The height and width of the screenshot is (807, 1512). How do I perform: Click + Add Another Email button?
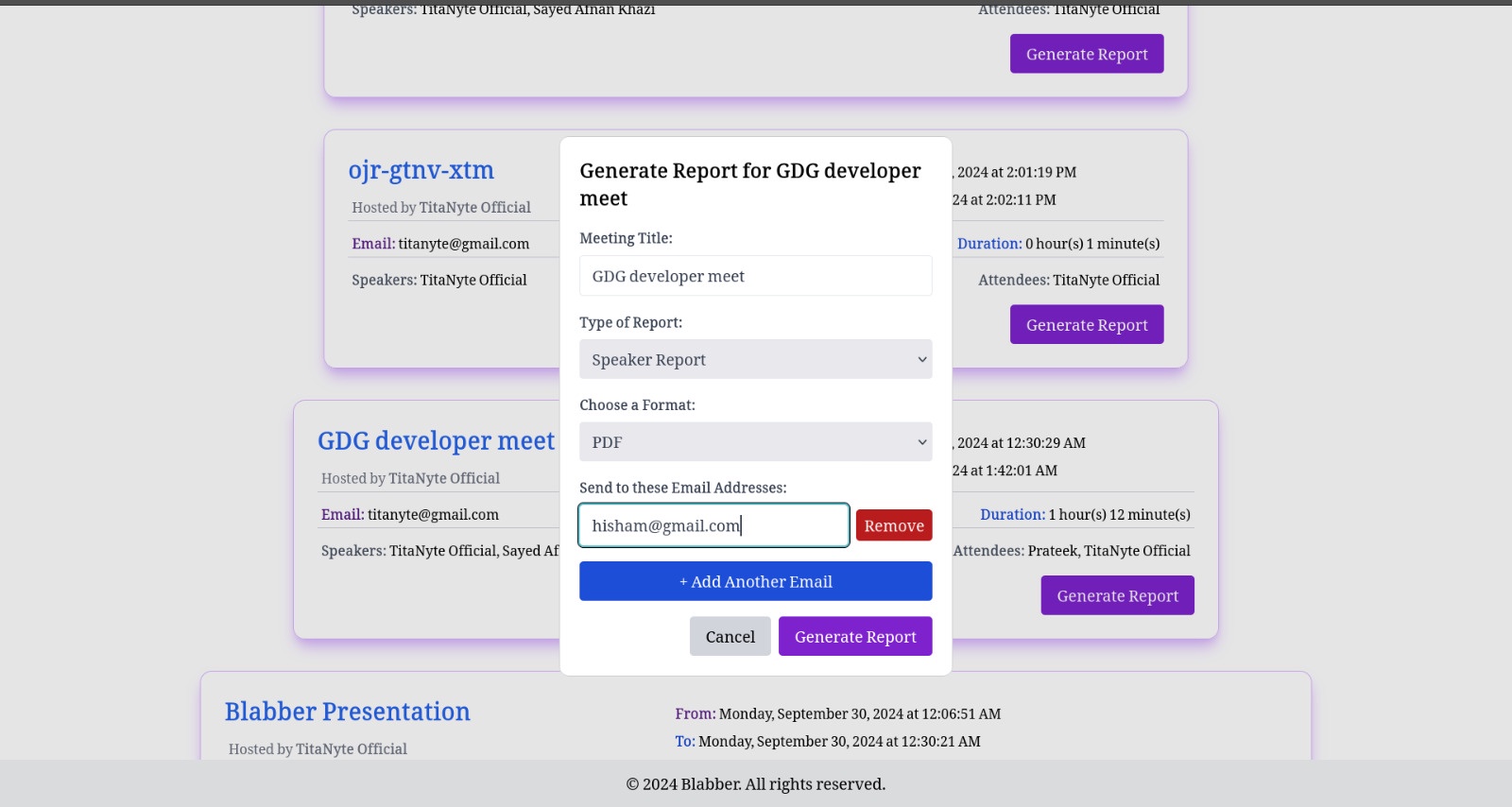[x=755, y=581]
